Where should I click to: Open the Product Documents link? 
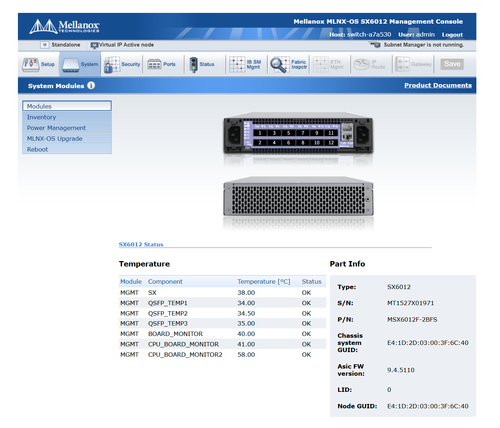point(438,85)
